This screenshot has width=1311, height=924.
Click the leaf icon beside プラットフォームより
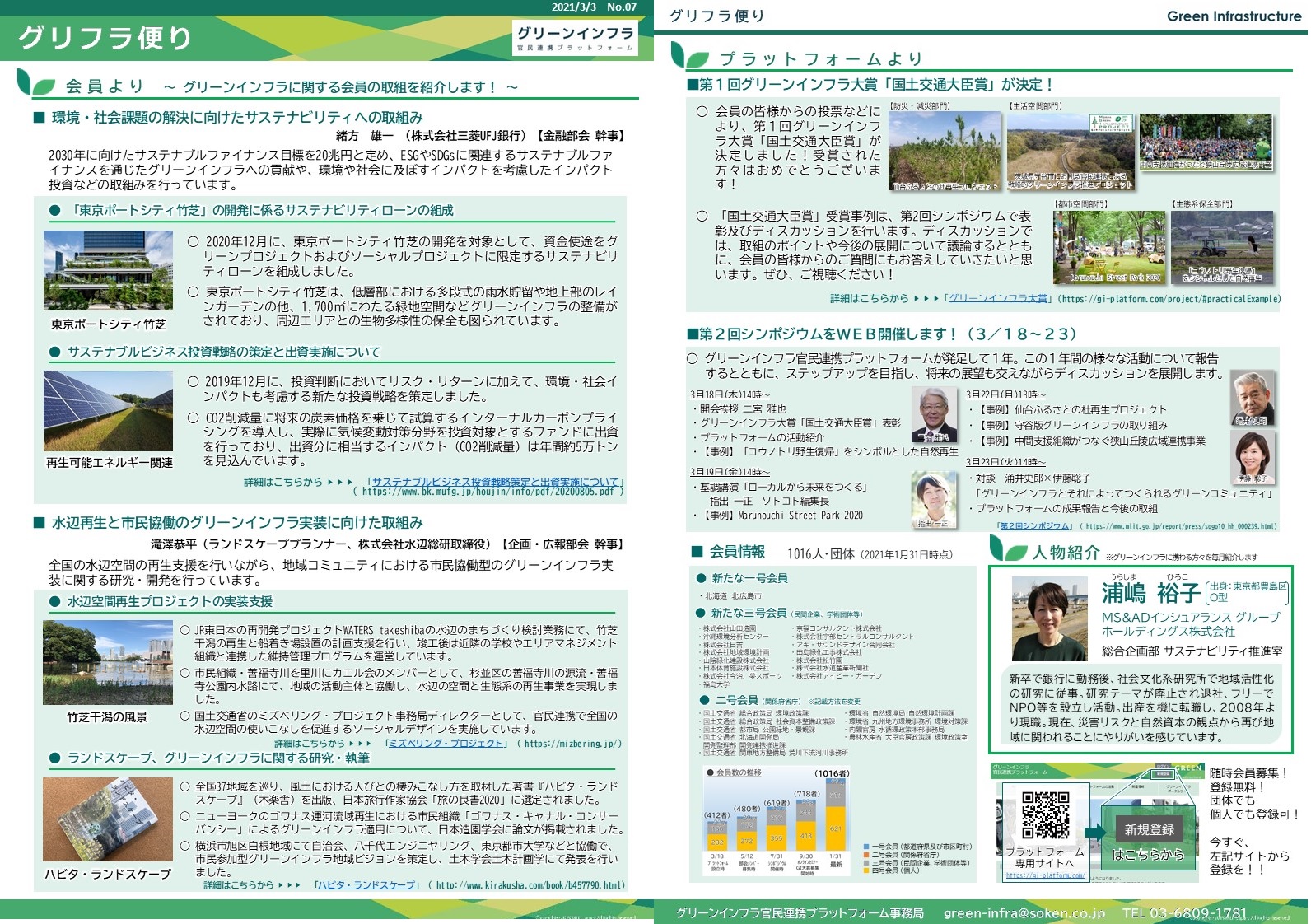click(x=688, y=55)
